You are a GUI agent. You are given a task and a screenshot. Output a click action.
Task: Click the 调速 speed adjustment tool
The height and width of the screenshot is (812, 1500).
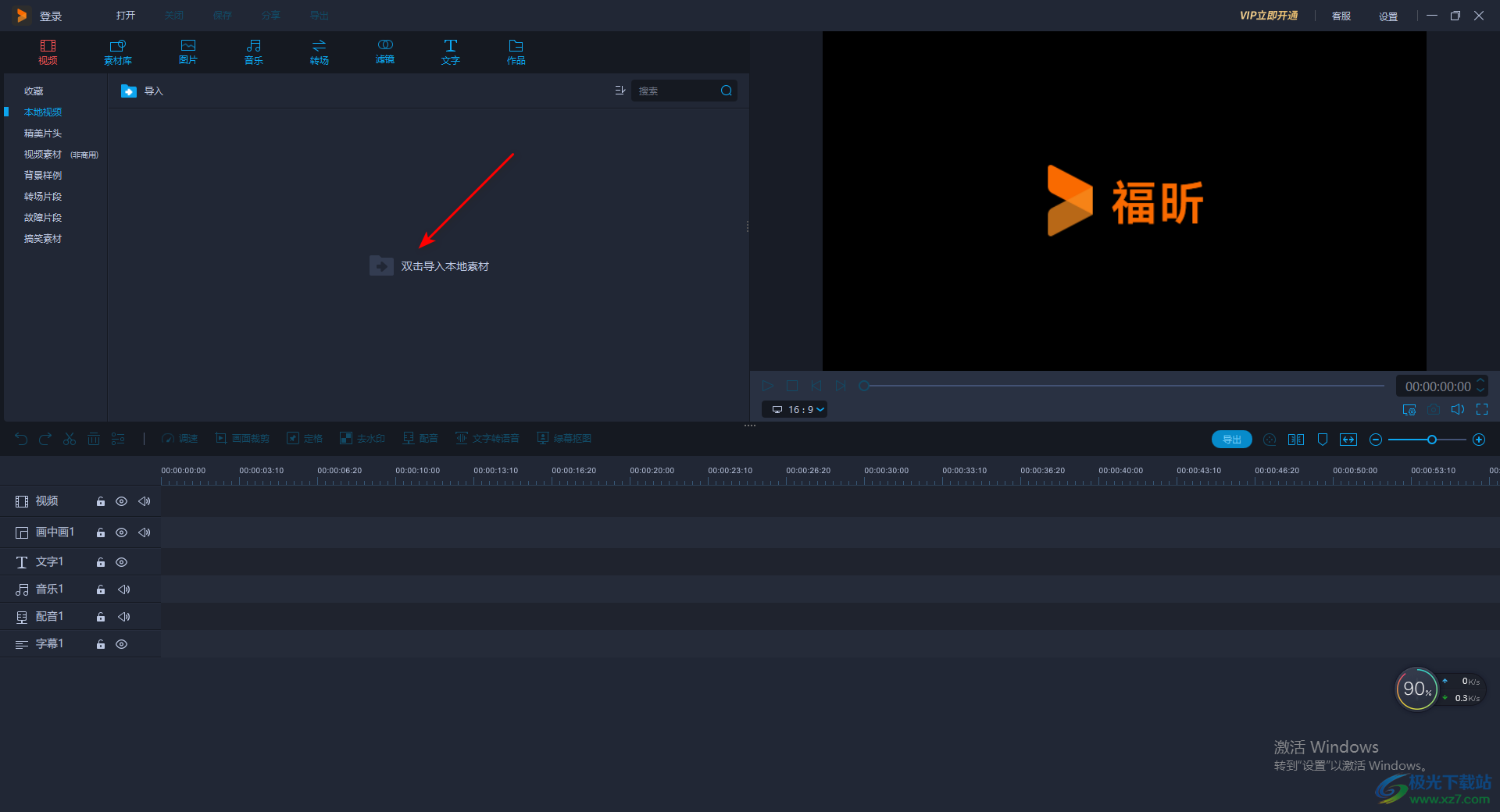point(180,439)
